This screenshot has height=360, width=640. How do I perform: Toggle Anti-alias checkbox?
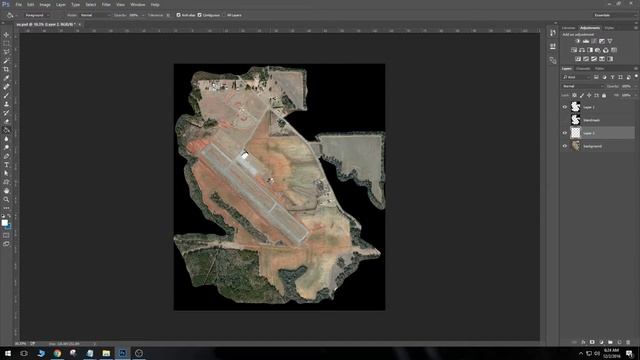coord(178,15)
